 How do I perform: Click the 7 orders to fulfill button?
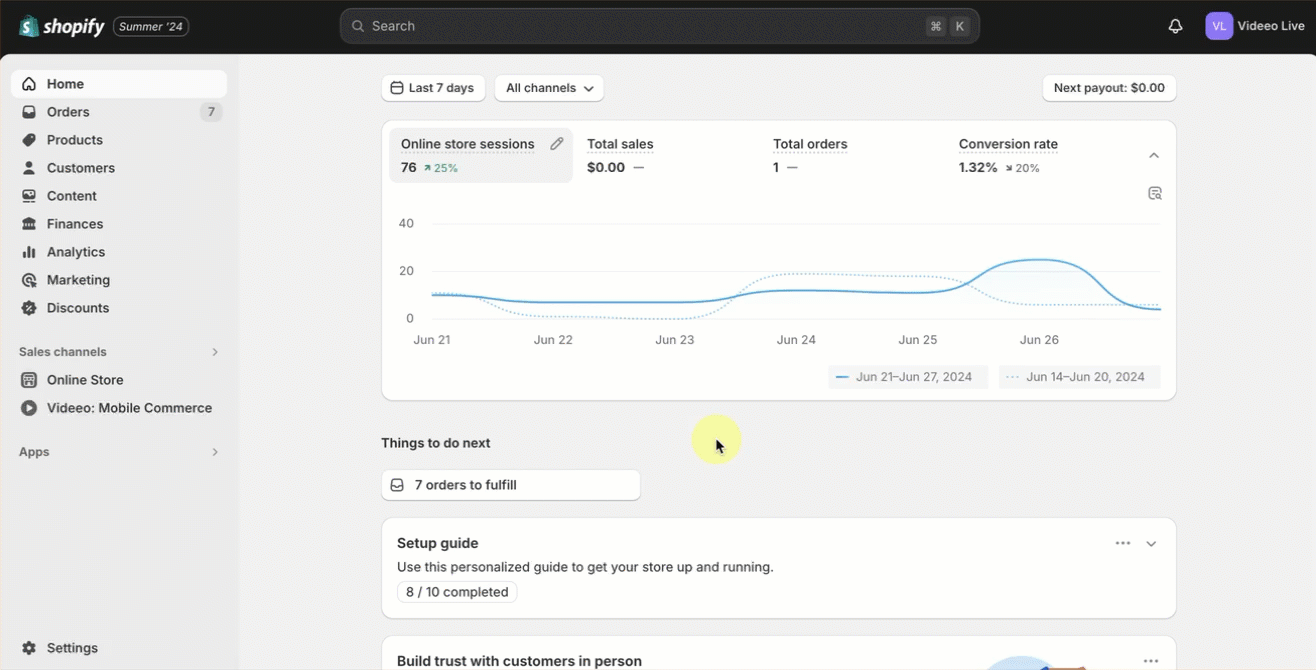click(x=510, y=485)
